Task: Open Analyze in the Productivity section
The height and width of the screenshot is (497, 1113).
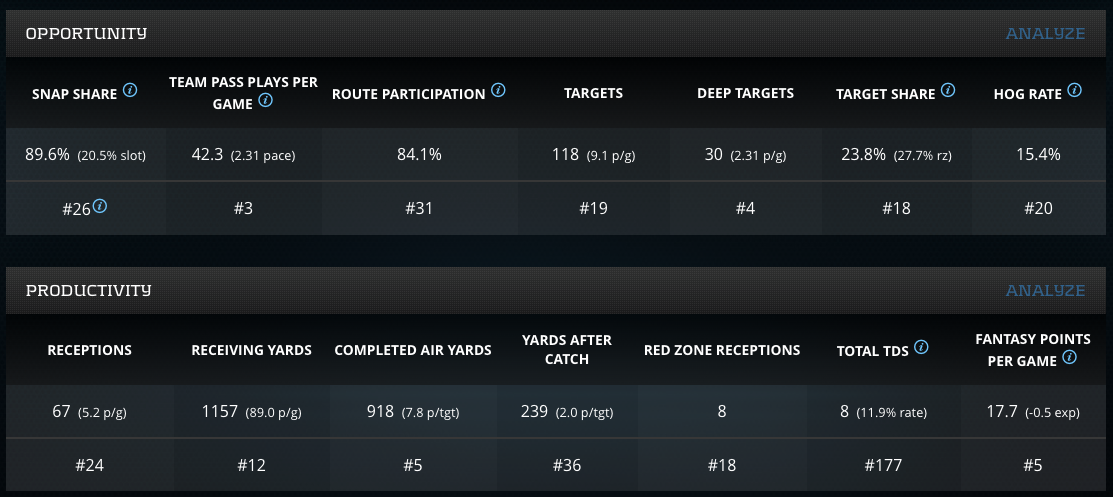Action: 1045,290
